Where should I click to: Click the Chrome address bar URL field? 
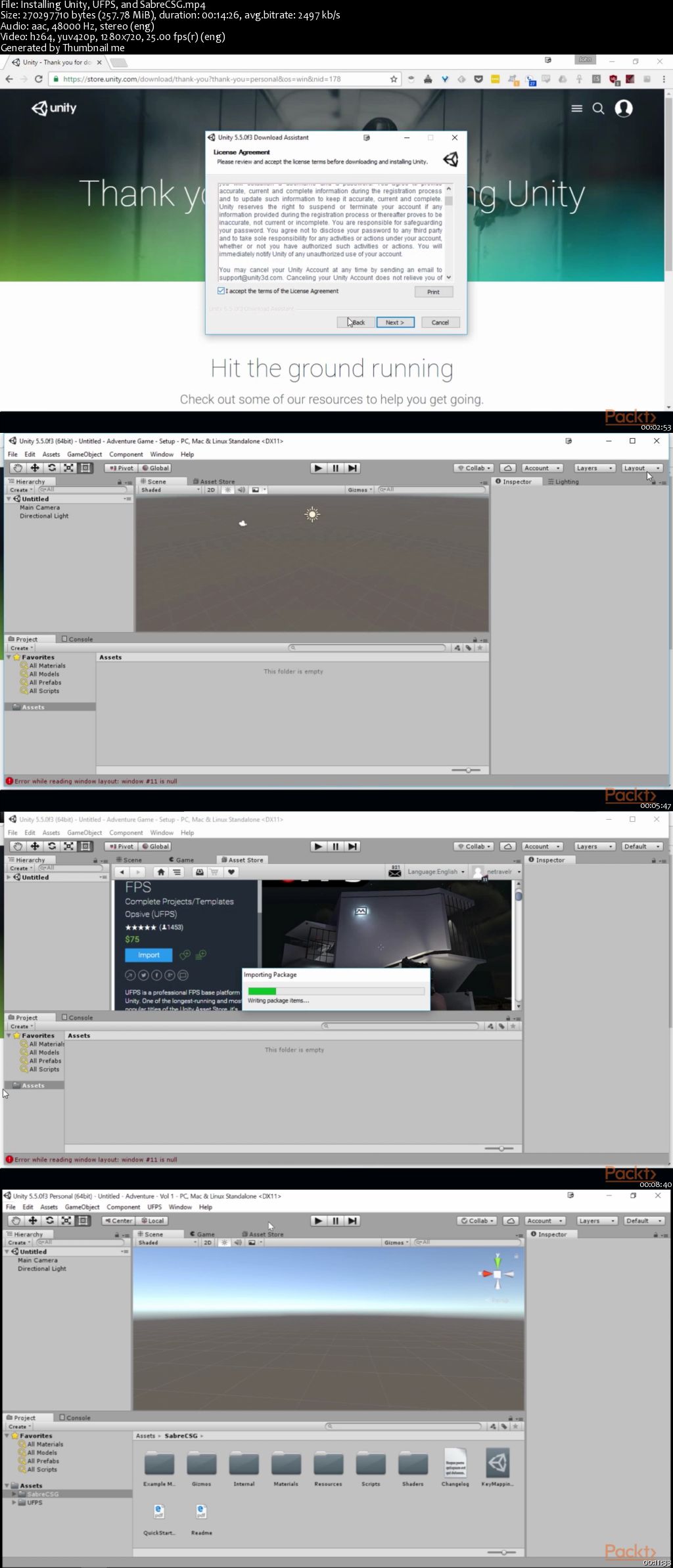click(x=223, y=79)
